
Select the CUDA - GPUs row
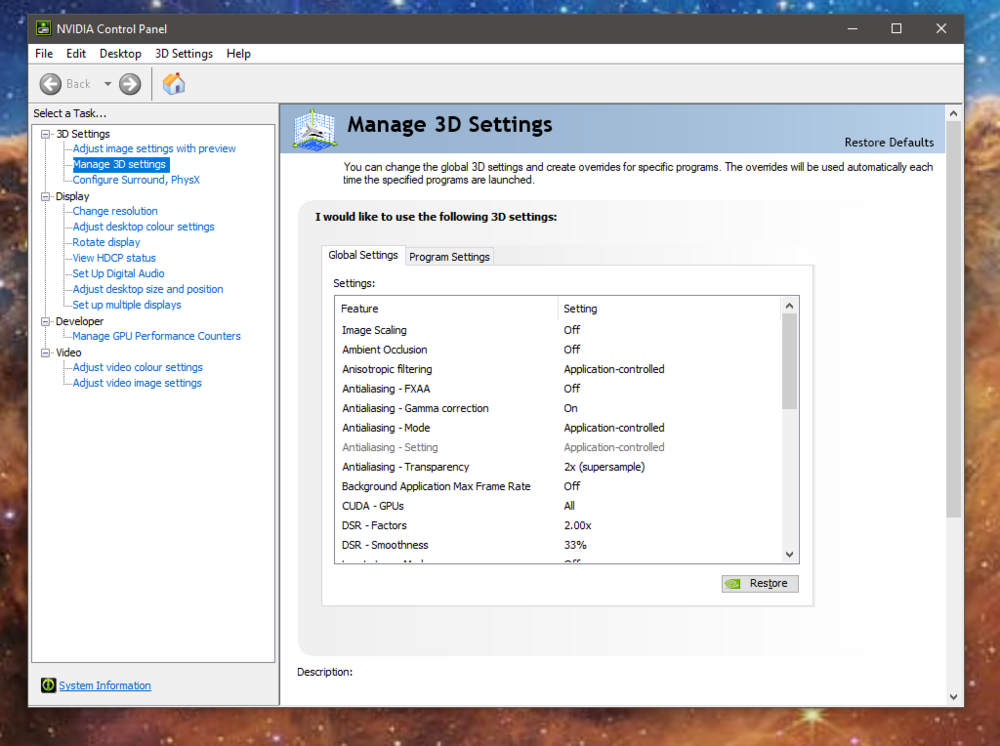pos(559,506)
